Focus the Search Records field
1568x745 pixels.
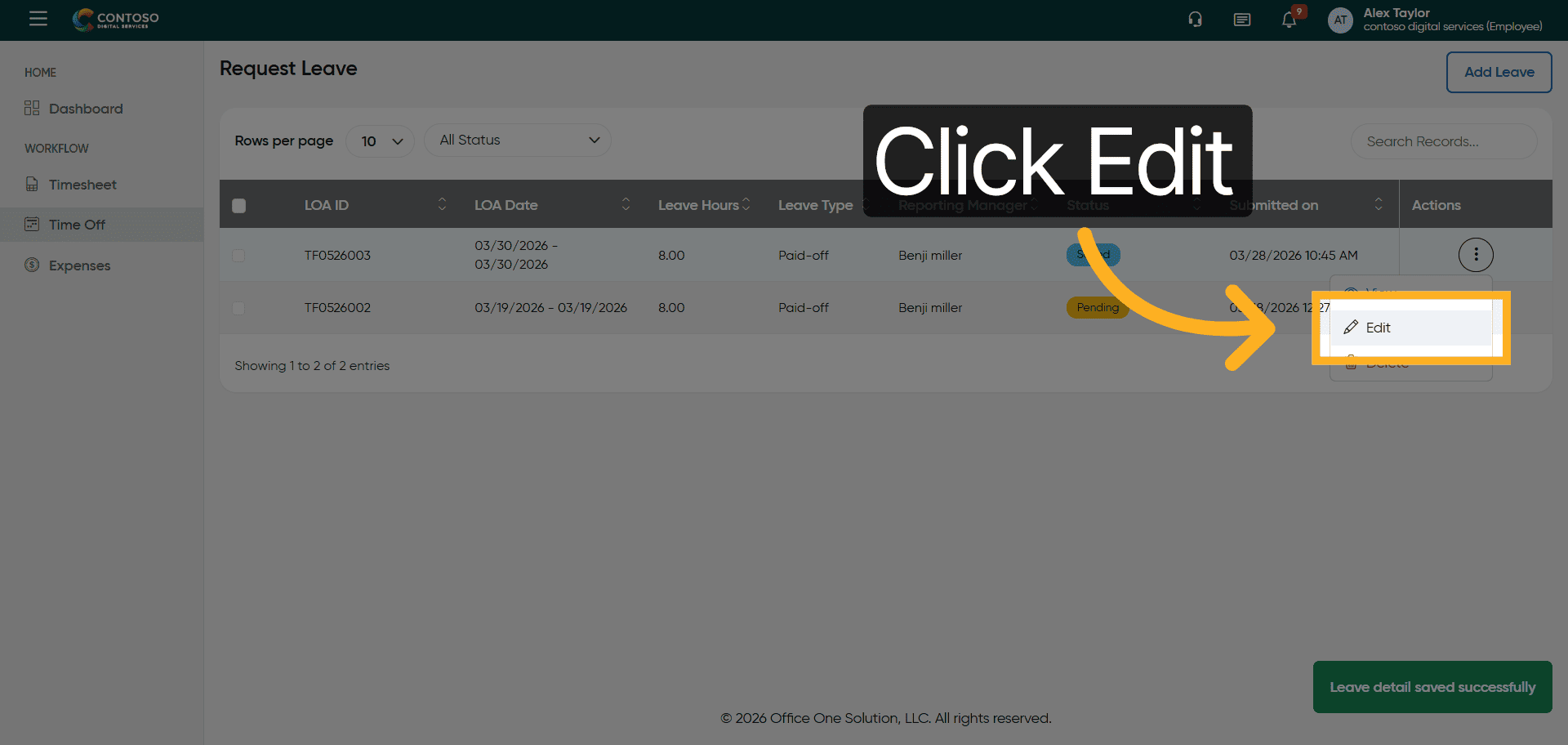click(1443, 141)
